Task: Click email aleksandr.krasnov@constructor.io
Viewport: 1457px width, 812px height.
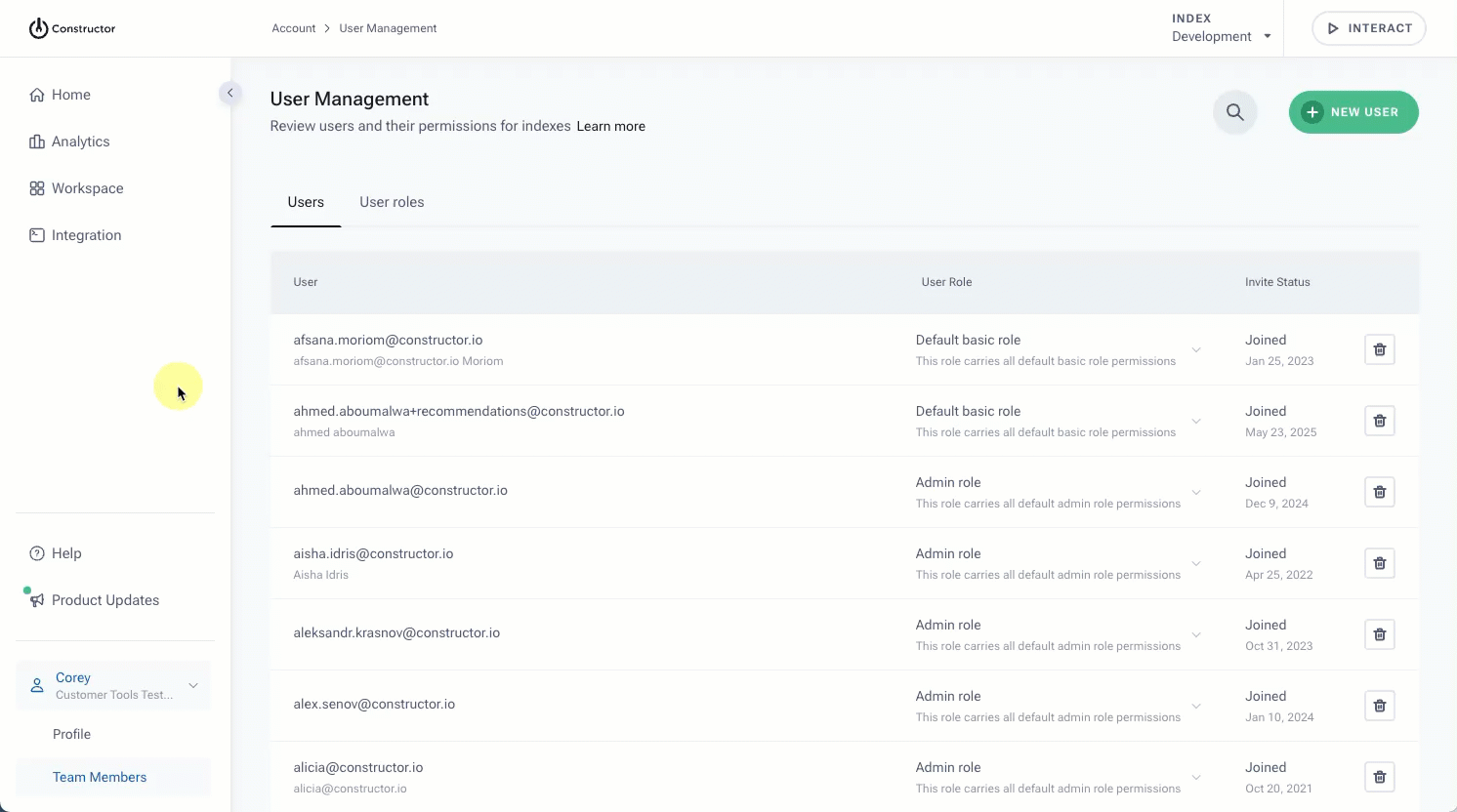Action: click(396, 632)
